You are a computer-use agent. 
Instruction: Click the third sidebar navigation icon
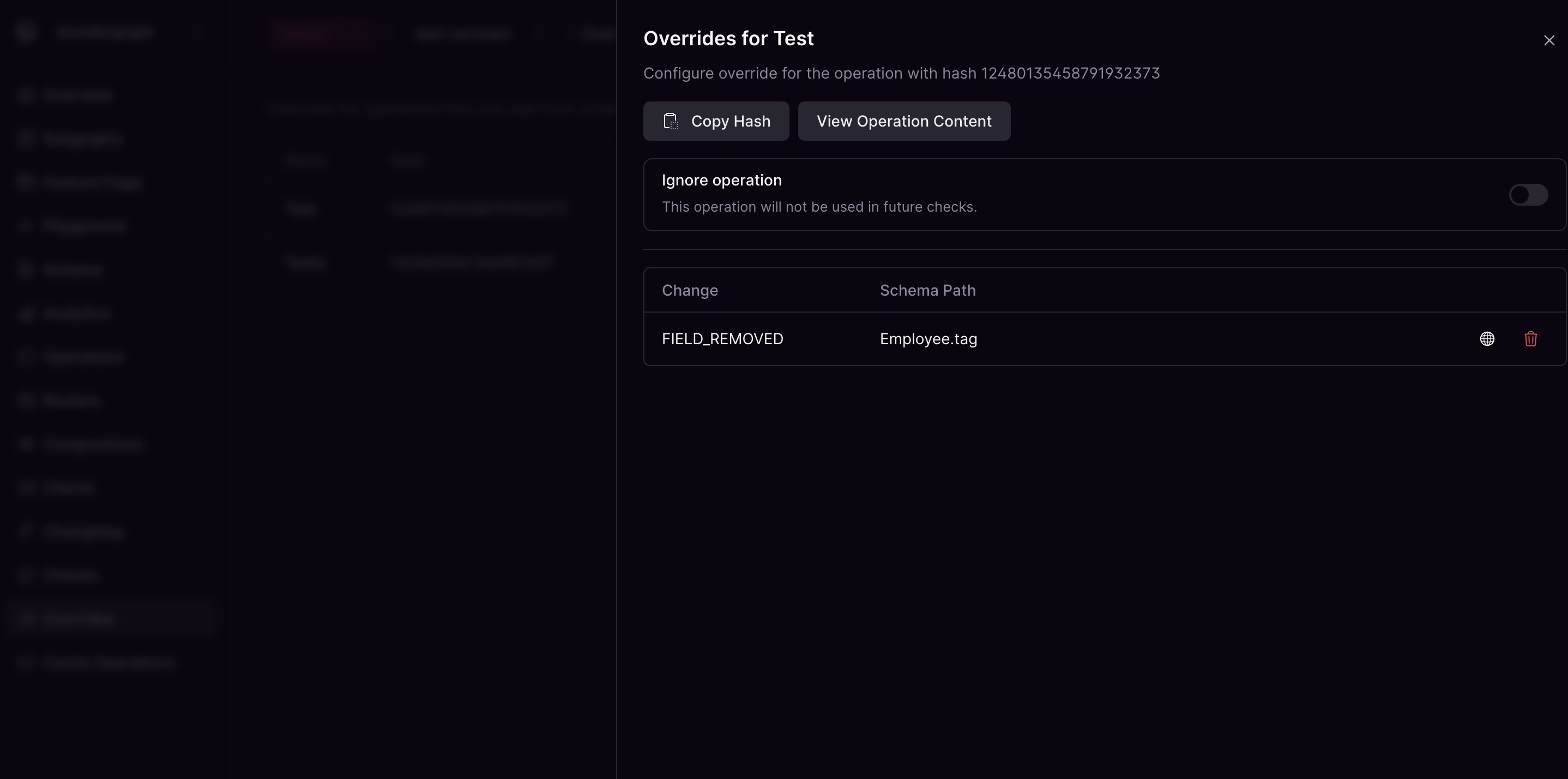[x=26, y=182]
